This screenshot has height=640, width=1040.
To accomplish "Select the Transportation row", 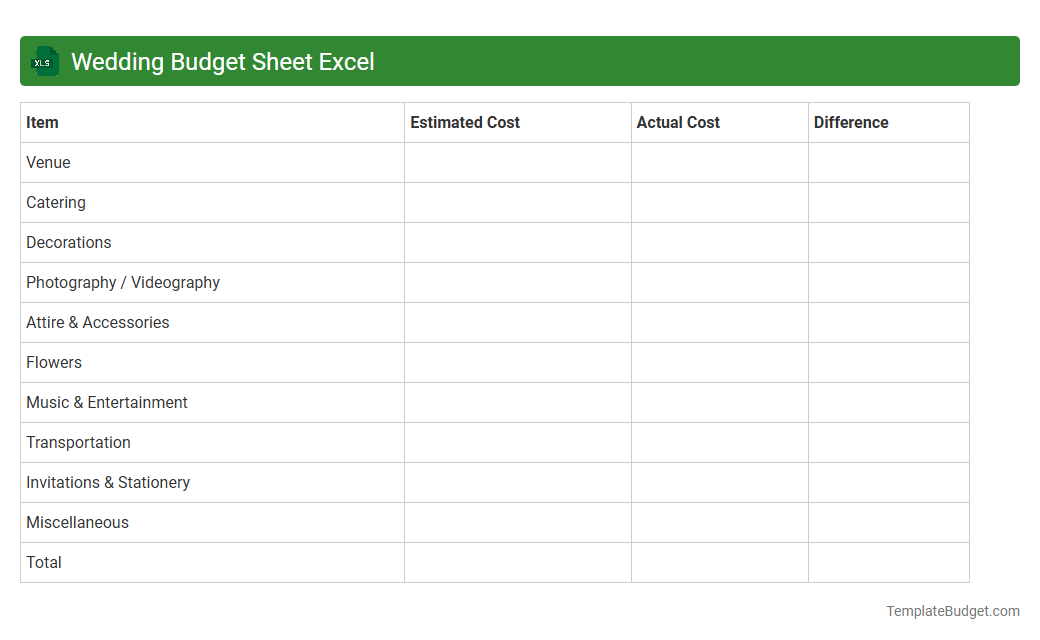I will click(x=78, y=442).
